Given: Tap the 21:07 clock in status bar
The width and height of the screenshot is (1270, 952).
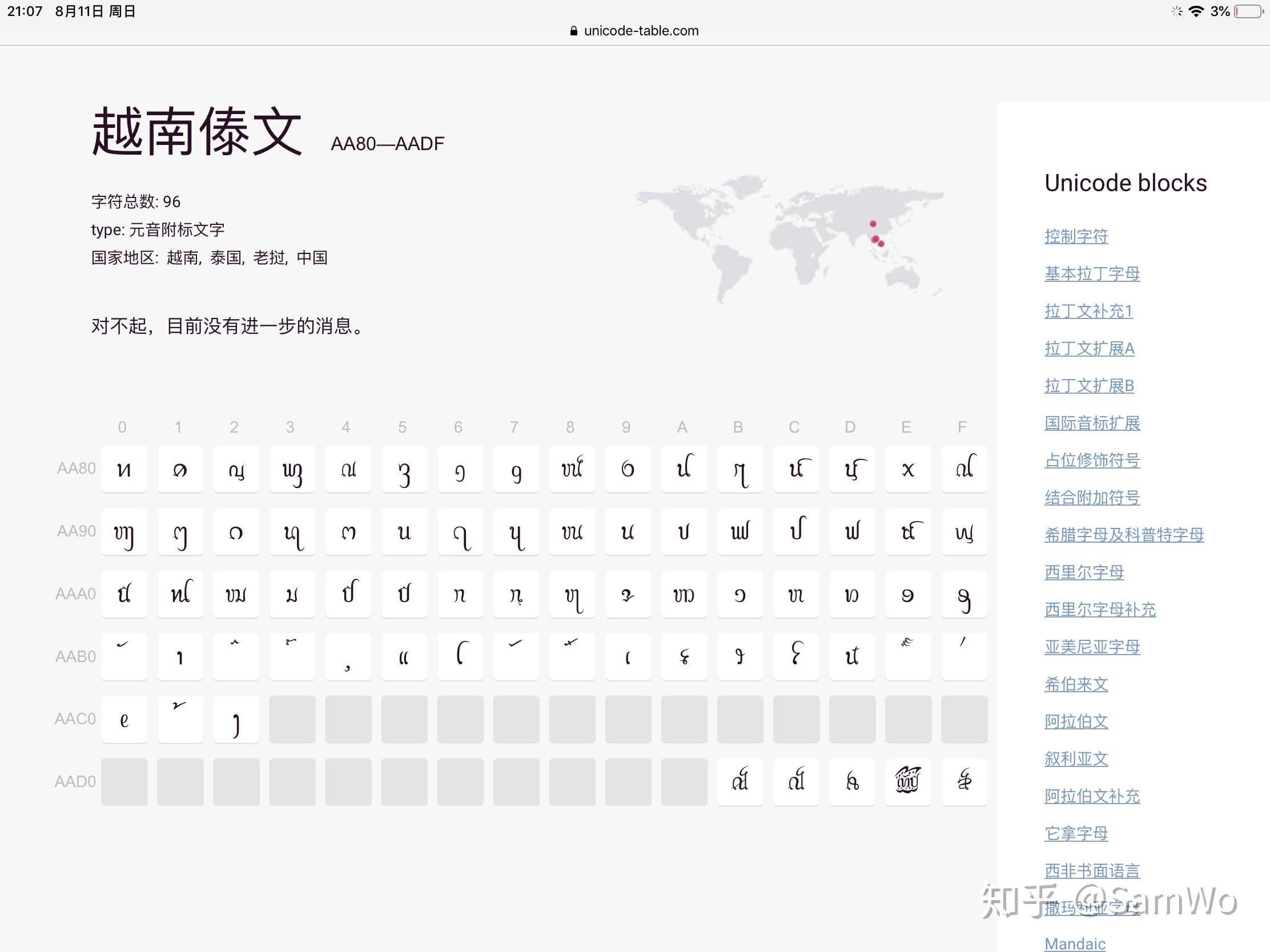Looking at the screenshot, I should click(x=25, y=11).
